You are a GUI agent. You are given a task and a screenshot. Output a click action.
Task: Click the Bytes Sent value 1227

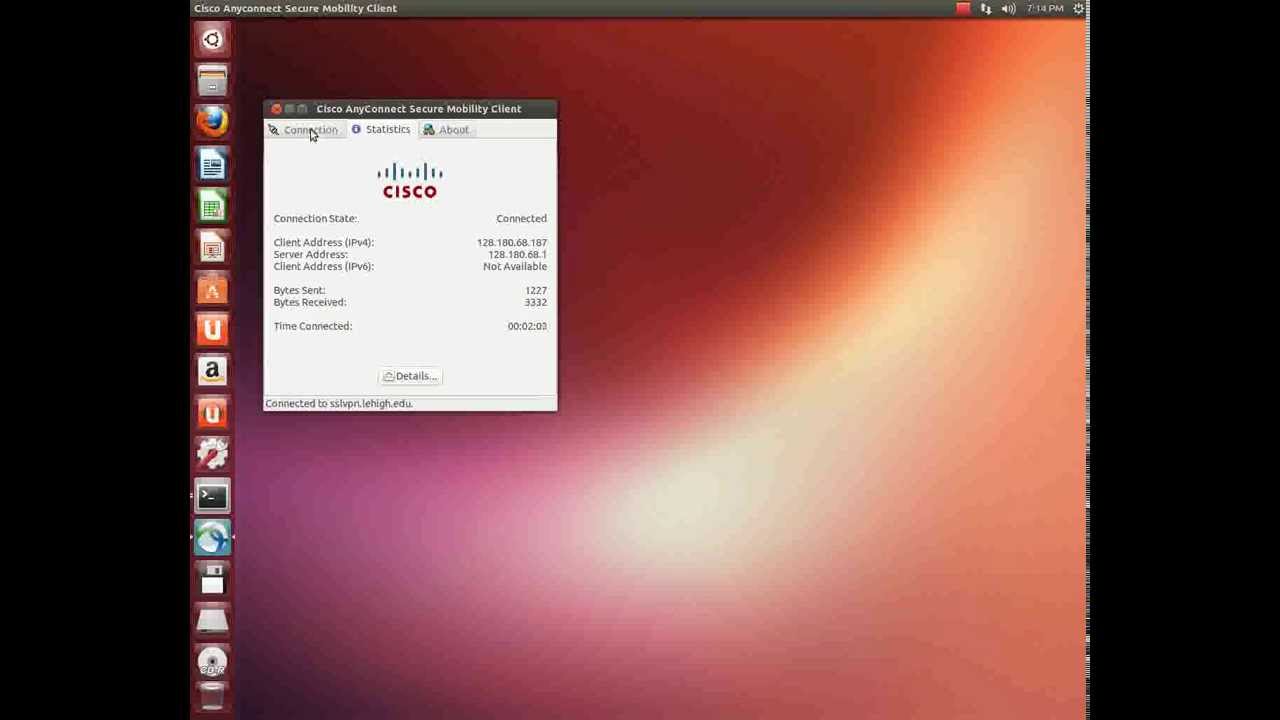[536, 290]
